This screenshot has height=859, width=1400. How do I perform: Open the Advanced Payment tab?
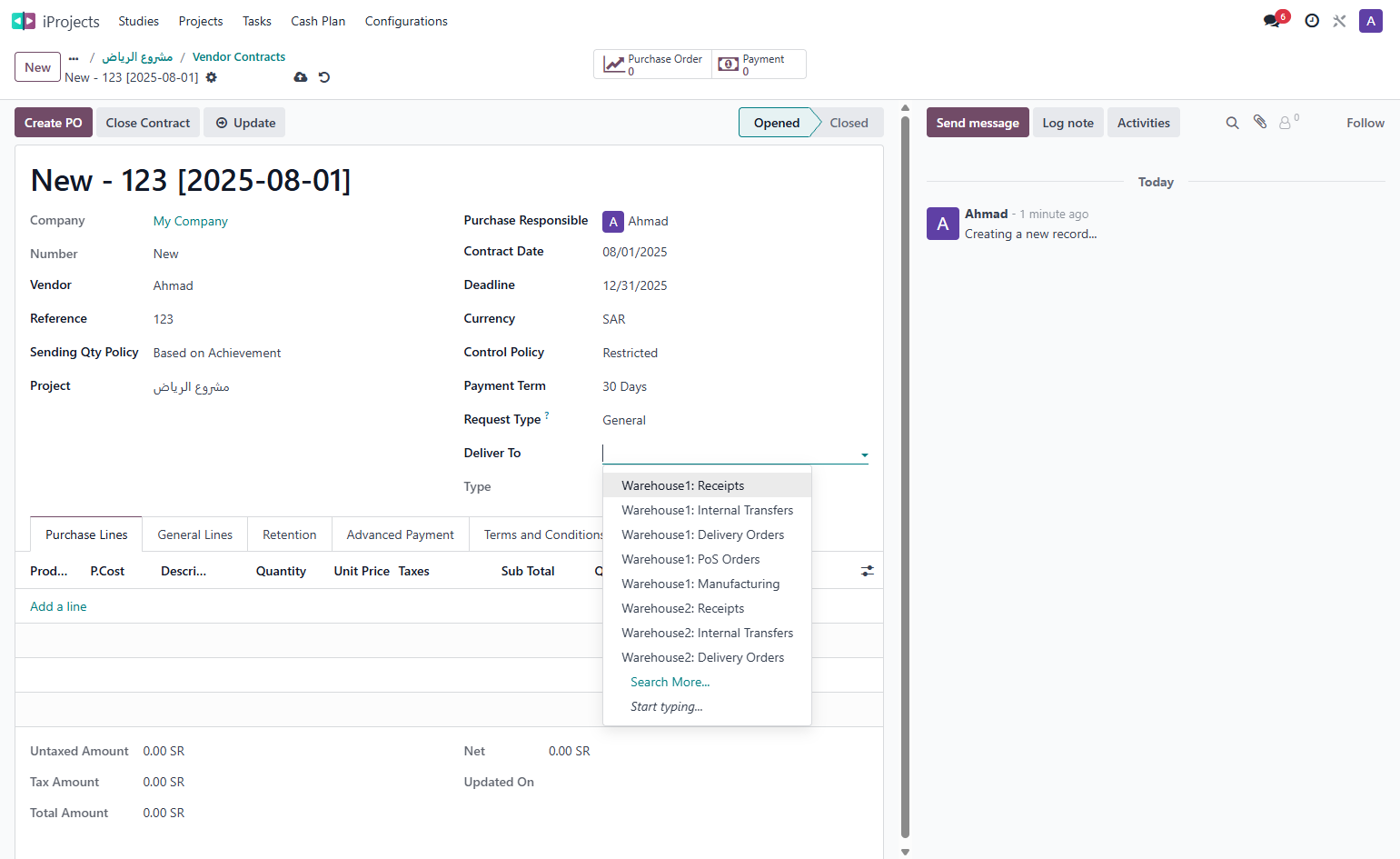(401, 534)
